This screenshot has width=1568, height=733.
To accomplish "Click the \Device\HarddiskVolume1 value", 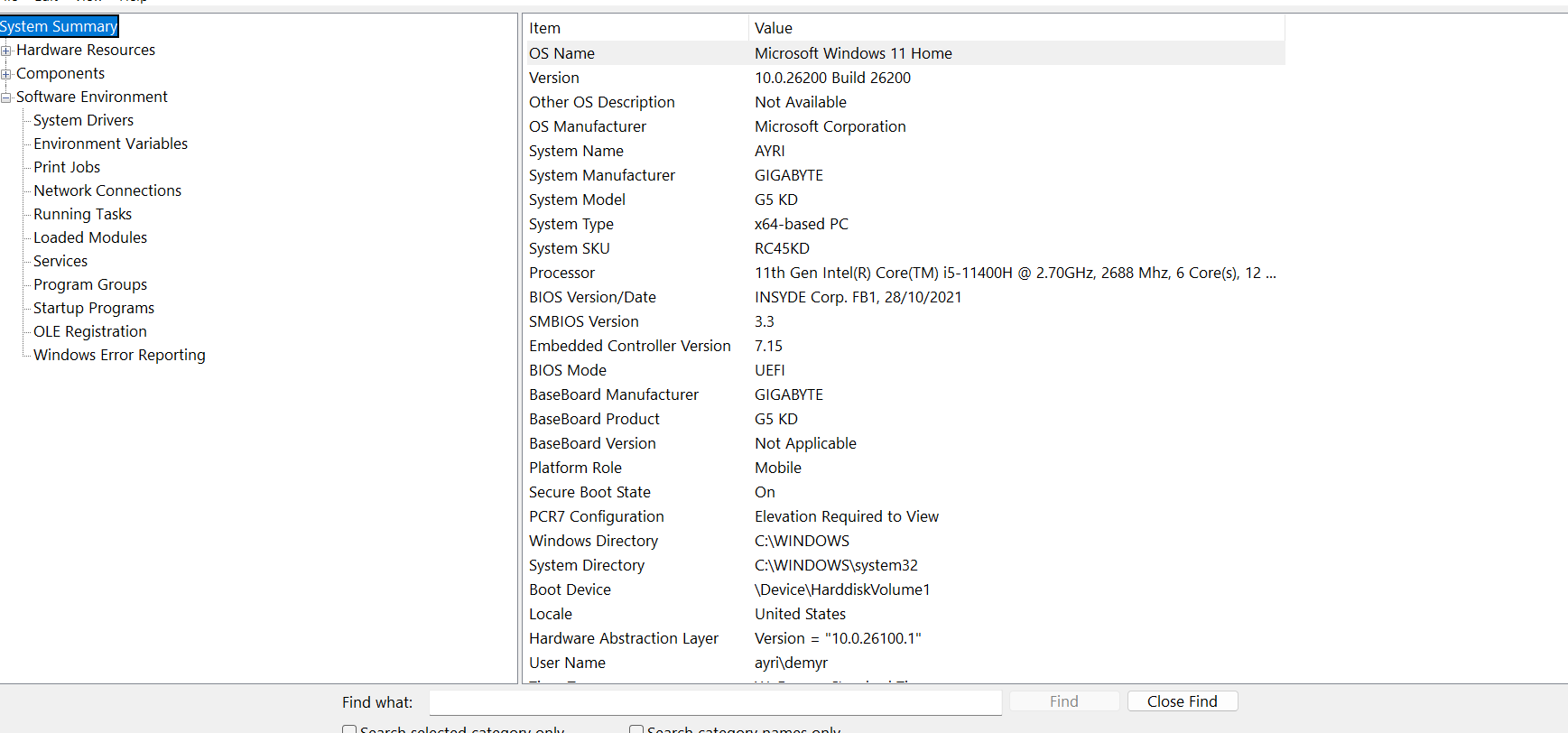I will coord(842,589).
